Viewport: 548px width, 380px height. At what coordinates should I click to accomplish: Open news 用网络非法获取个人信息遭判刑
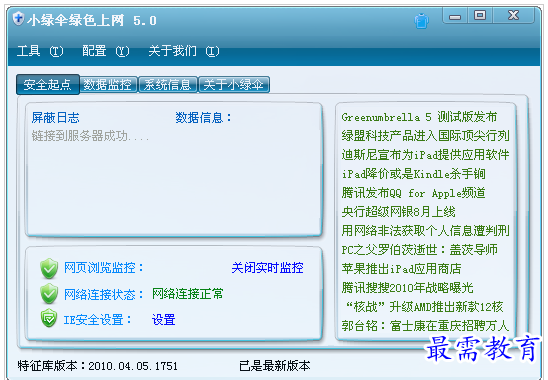coord(425,231)
